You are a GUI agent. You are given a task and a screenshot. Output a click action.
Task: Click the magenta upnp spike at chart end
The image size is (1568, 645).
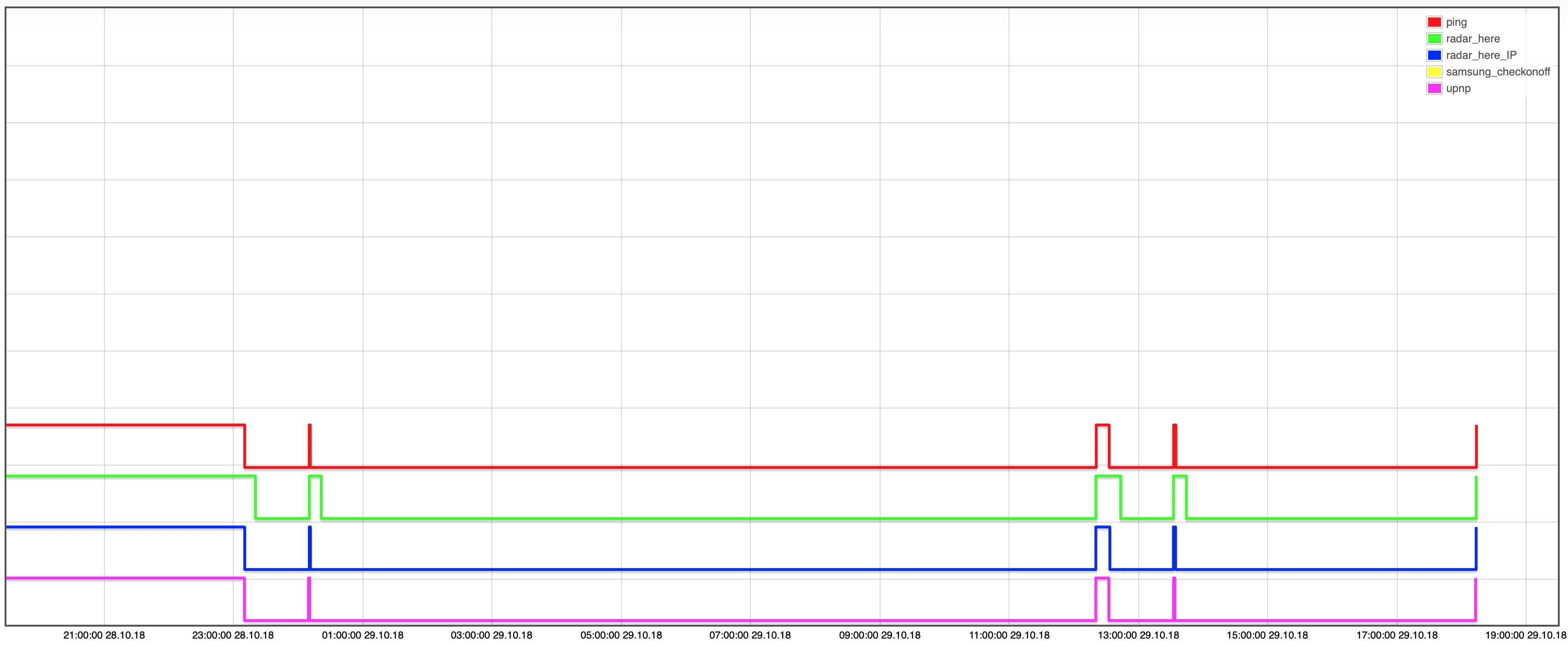point(1476,599)
